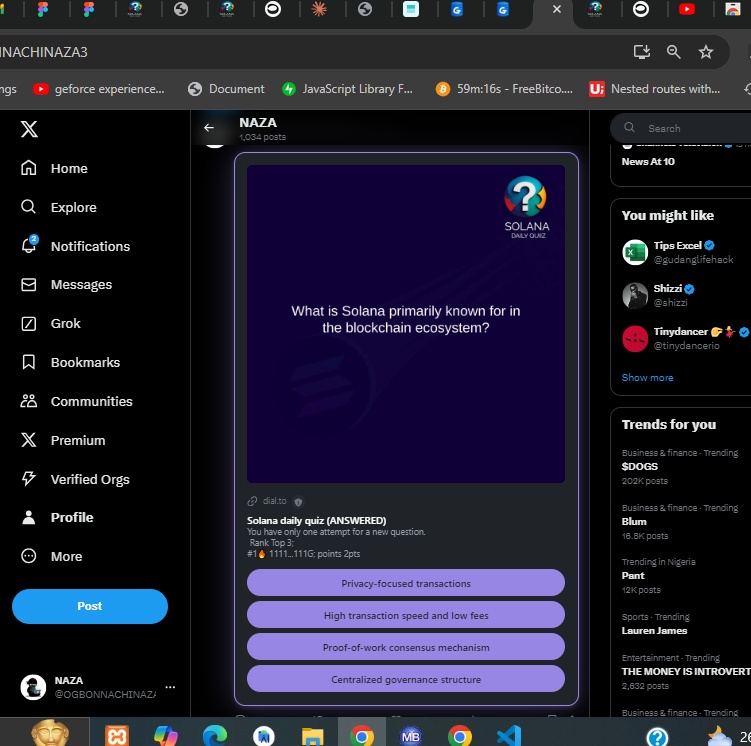
Task: Click the Solana quiz image
Action: pyautogui.click(x=406, y=324)
